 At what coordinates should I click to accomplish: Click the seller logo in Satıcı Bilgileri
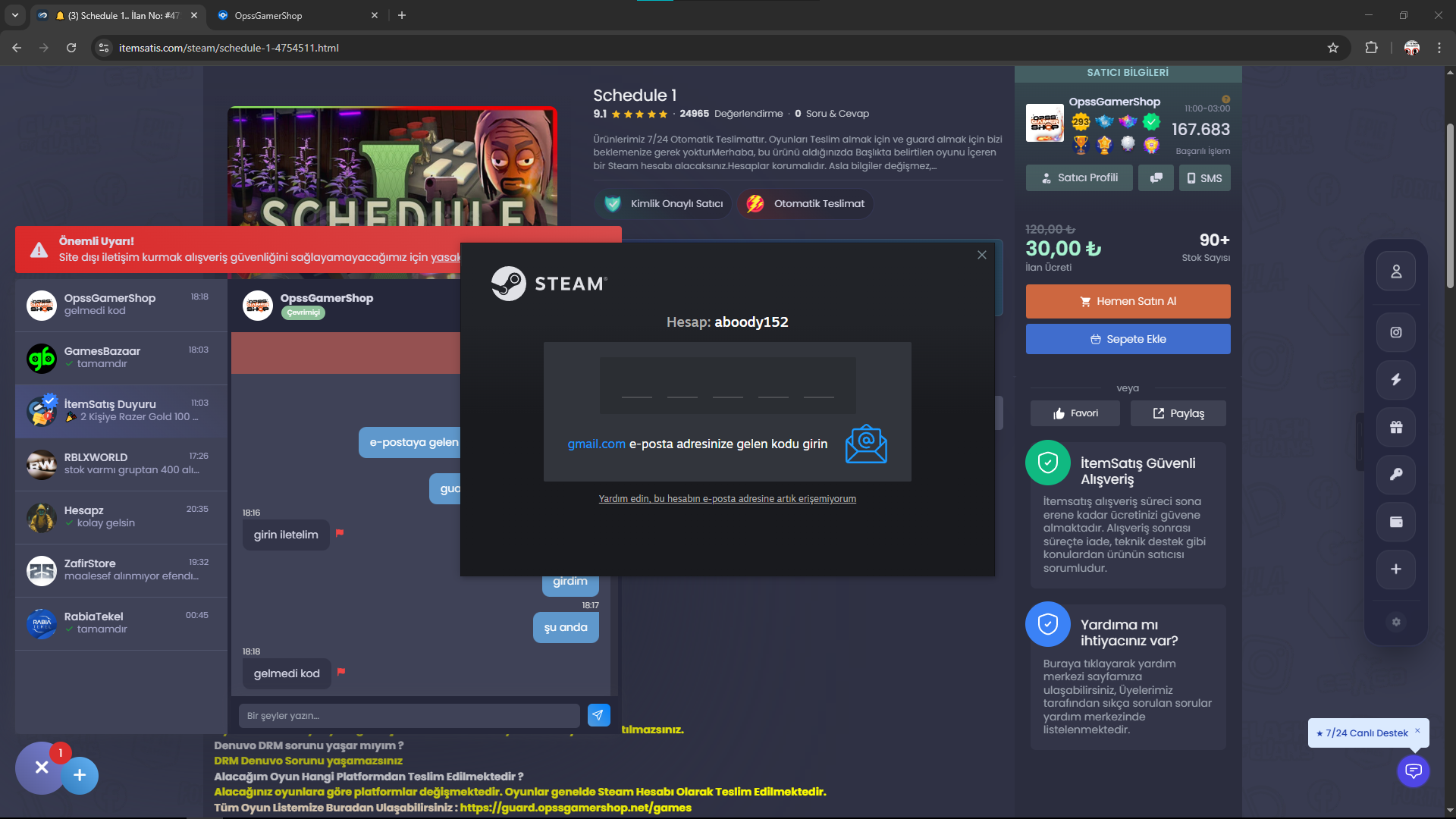[x=1045, y=123]
